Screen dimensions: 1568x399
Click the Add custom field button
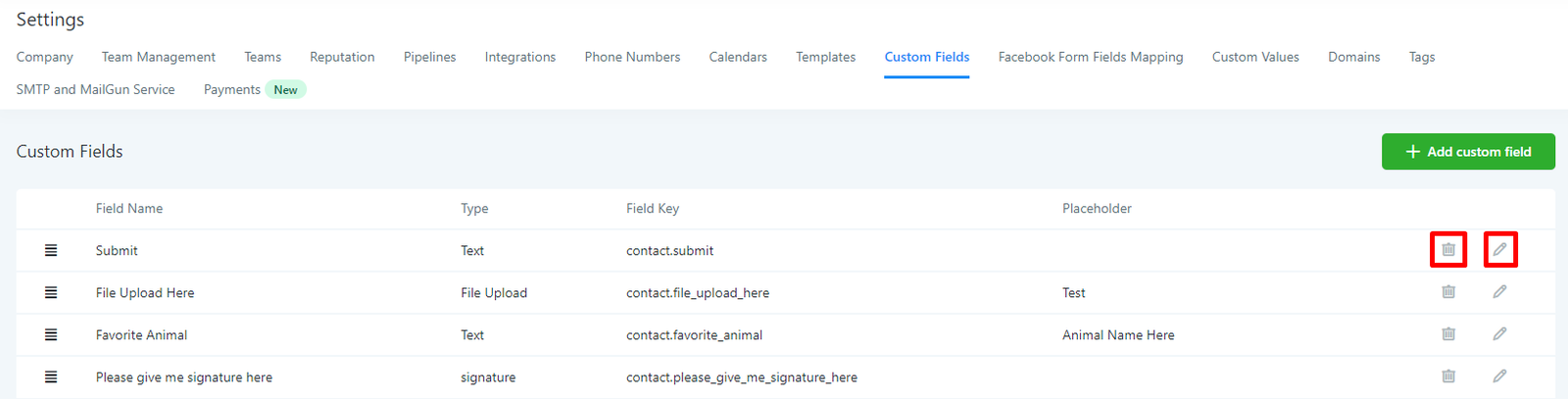point(1467,152)
